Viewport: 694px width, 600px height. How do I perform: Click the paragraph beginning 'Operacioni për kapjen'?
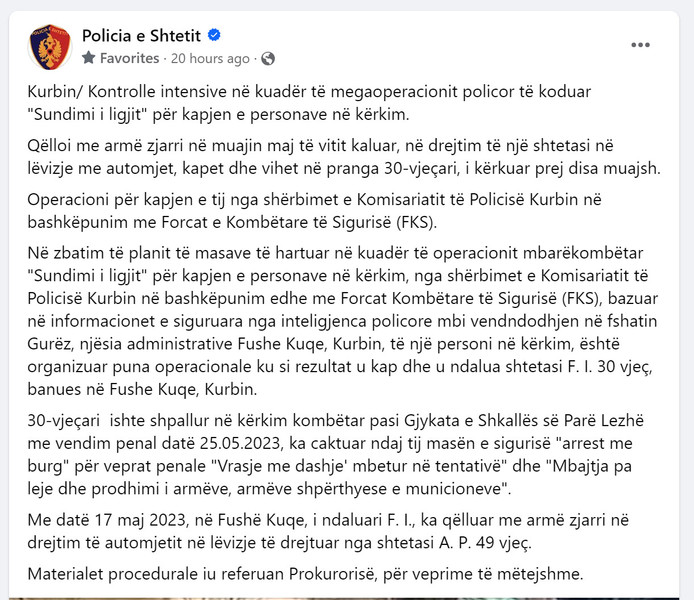(314, 211)
